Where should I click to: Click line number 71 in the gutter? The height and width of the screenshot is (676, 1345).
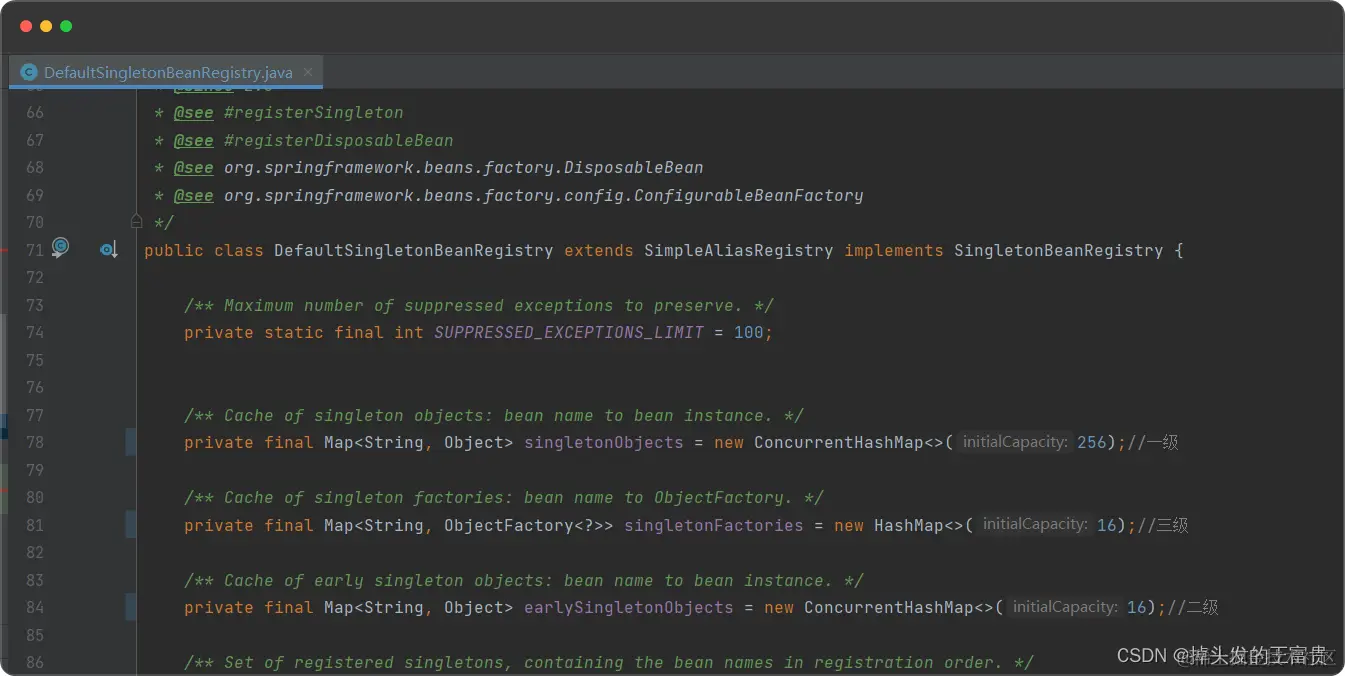(35, 250)
